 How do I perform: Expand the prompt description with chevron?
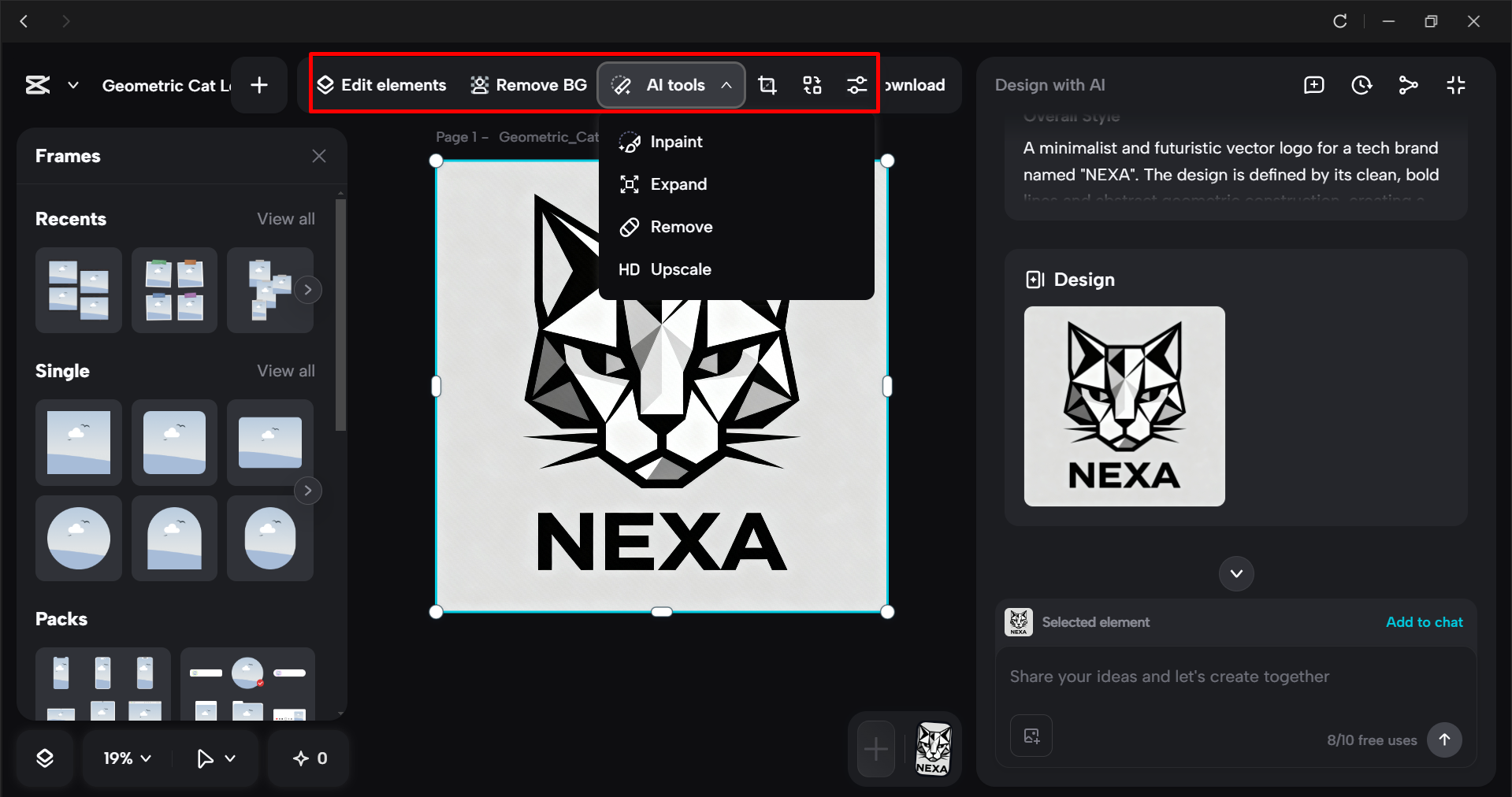click(1235, 573)
